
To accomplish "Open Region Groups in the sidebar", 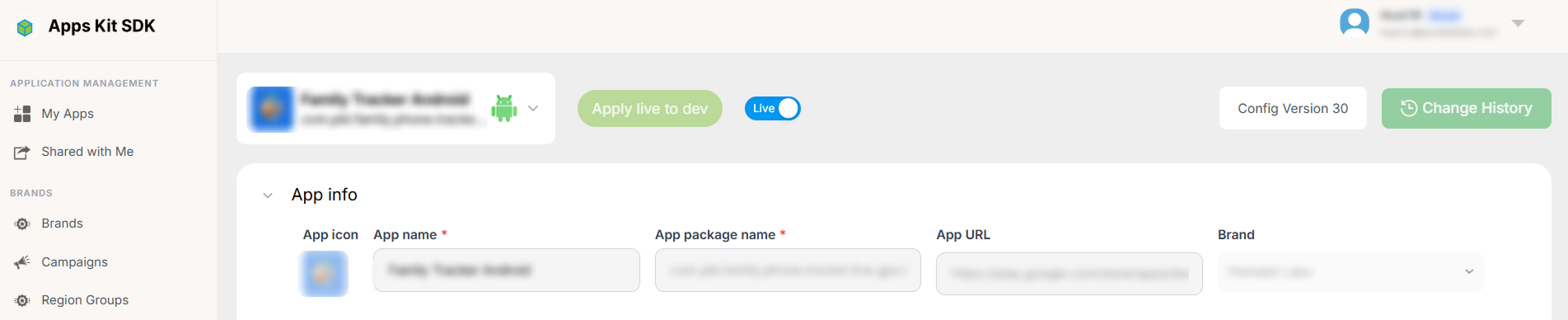I will point(85,300).
